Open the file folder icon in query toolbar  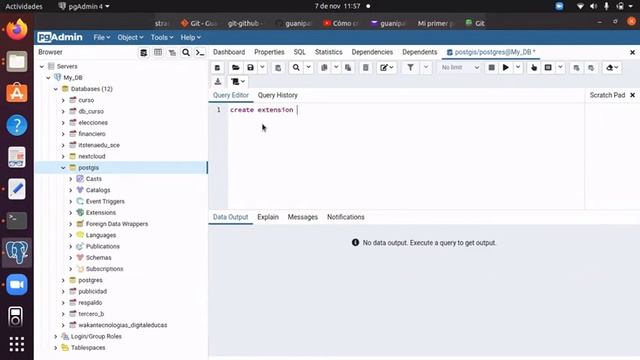(x=236, y=68)
